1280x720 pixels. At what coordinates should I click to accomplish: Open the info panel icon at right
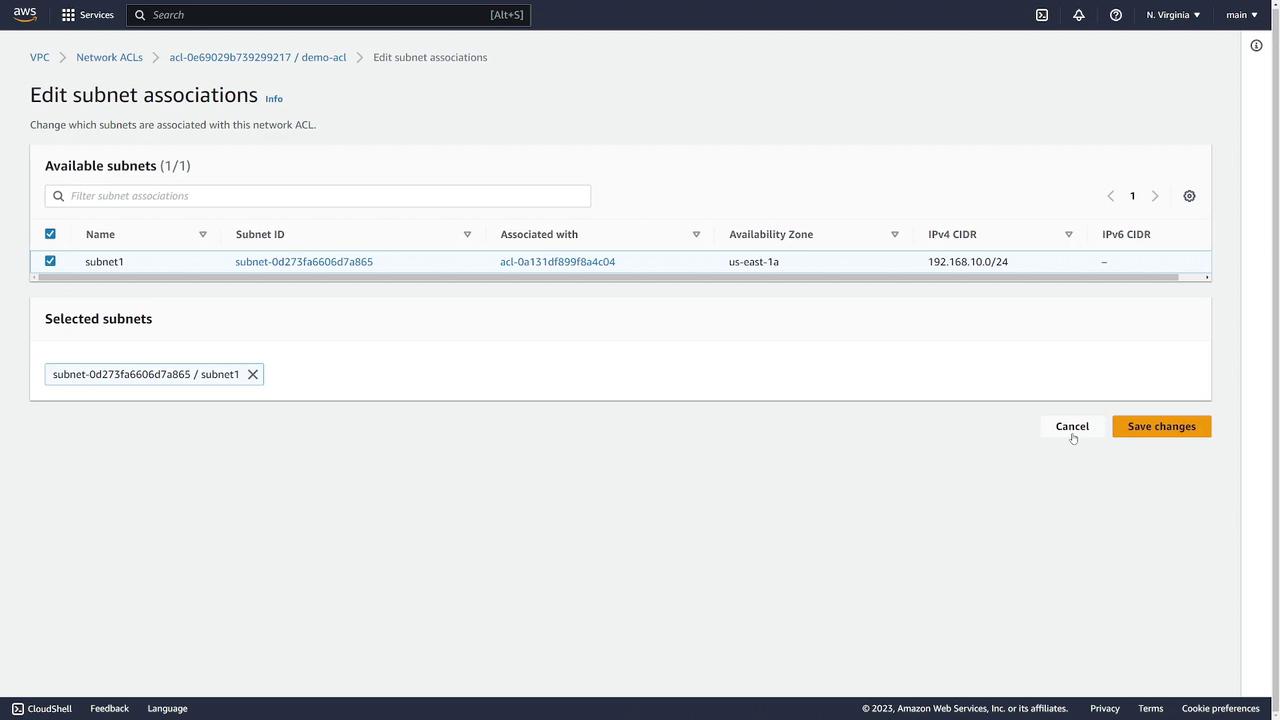coord(1256,45)
